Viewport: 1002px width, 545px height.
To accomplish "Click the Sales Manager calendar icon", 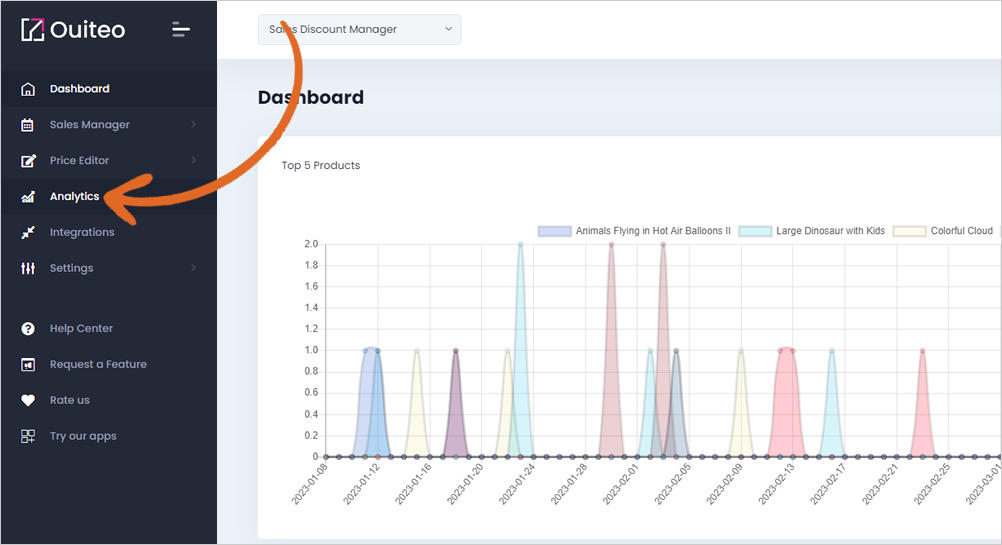I will point(27,125).
